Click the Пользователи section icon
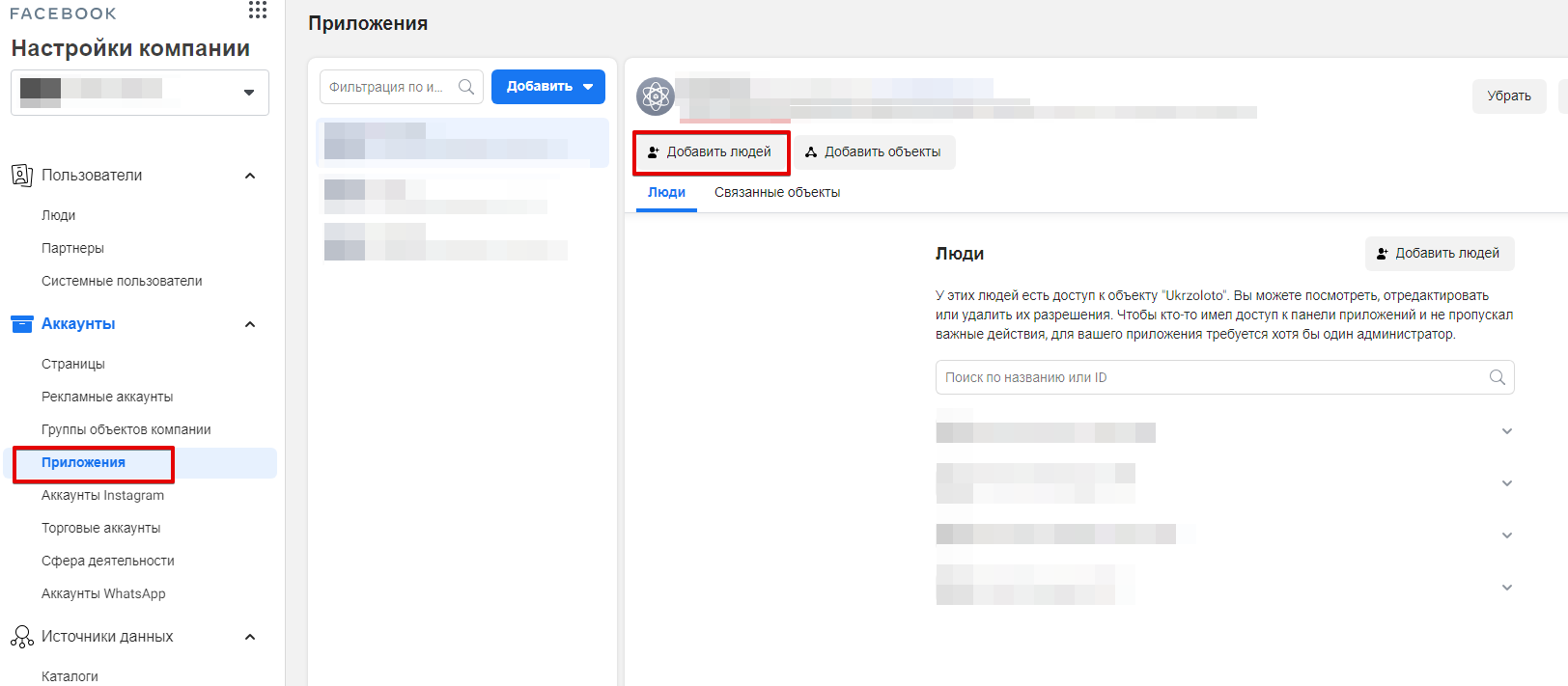Screen dimensions: 1568x686 (21, 176)
